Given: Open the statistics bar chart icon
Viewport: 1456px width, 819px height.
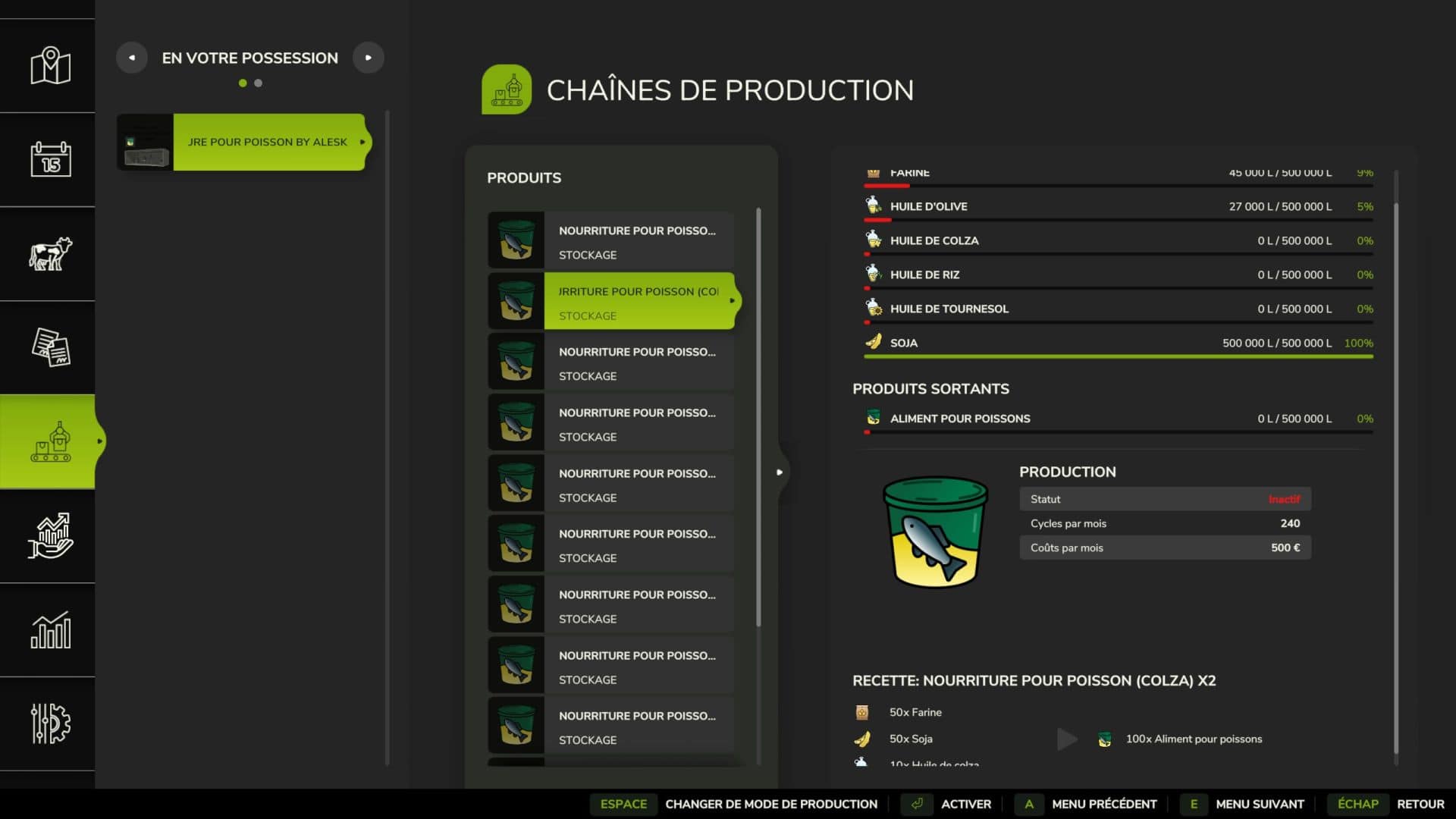Looking at the screenshot, I should (50, 629).
